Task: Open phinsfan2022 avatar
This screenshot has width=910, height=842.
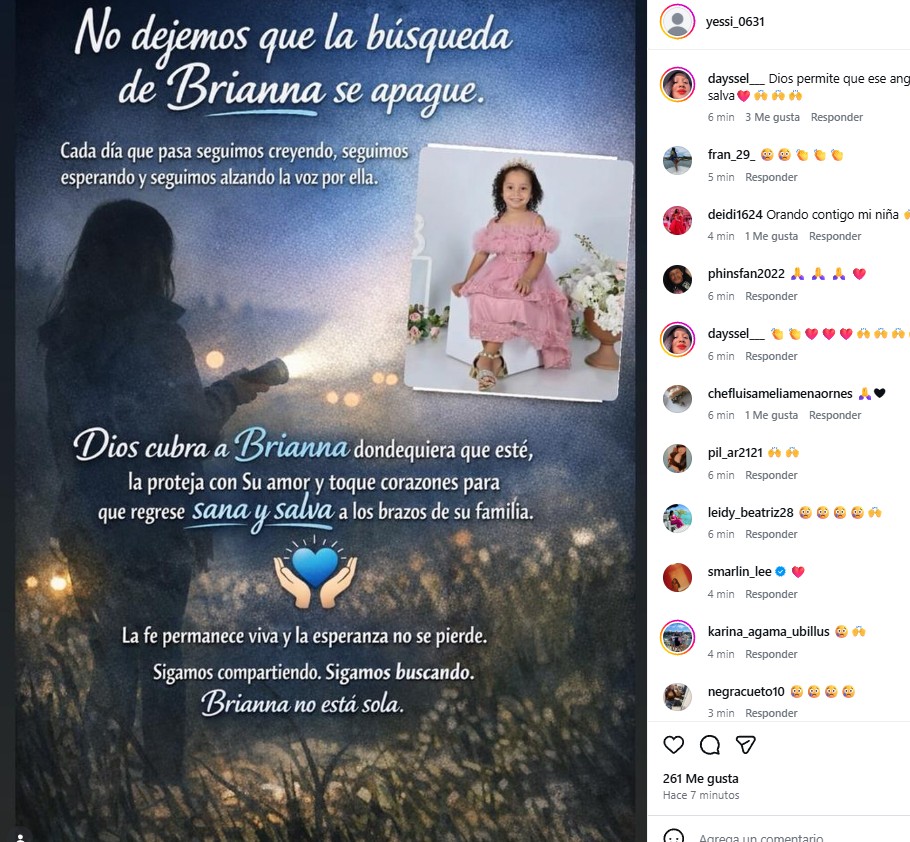Action: 677,279
